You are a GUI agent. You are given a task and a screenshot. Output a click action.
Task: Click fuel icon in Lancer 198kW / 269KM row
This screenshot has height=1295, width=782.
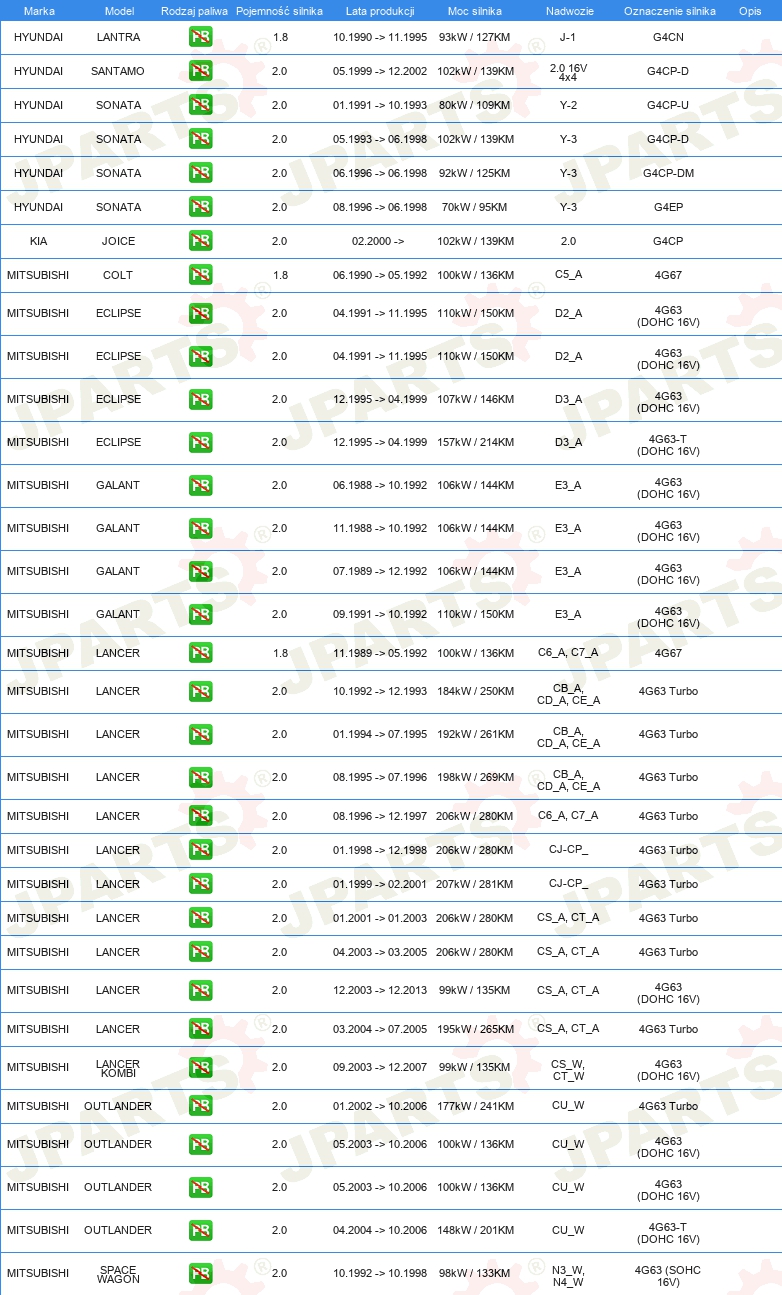click(200, 777)
